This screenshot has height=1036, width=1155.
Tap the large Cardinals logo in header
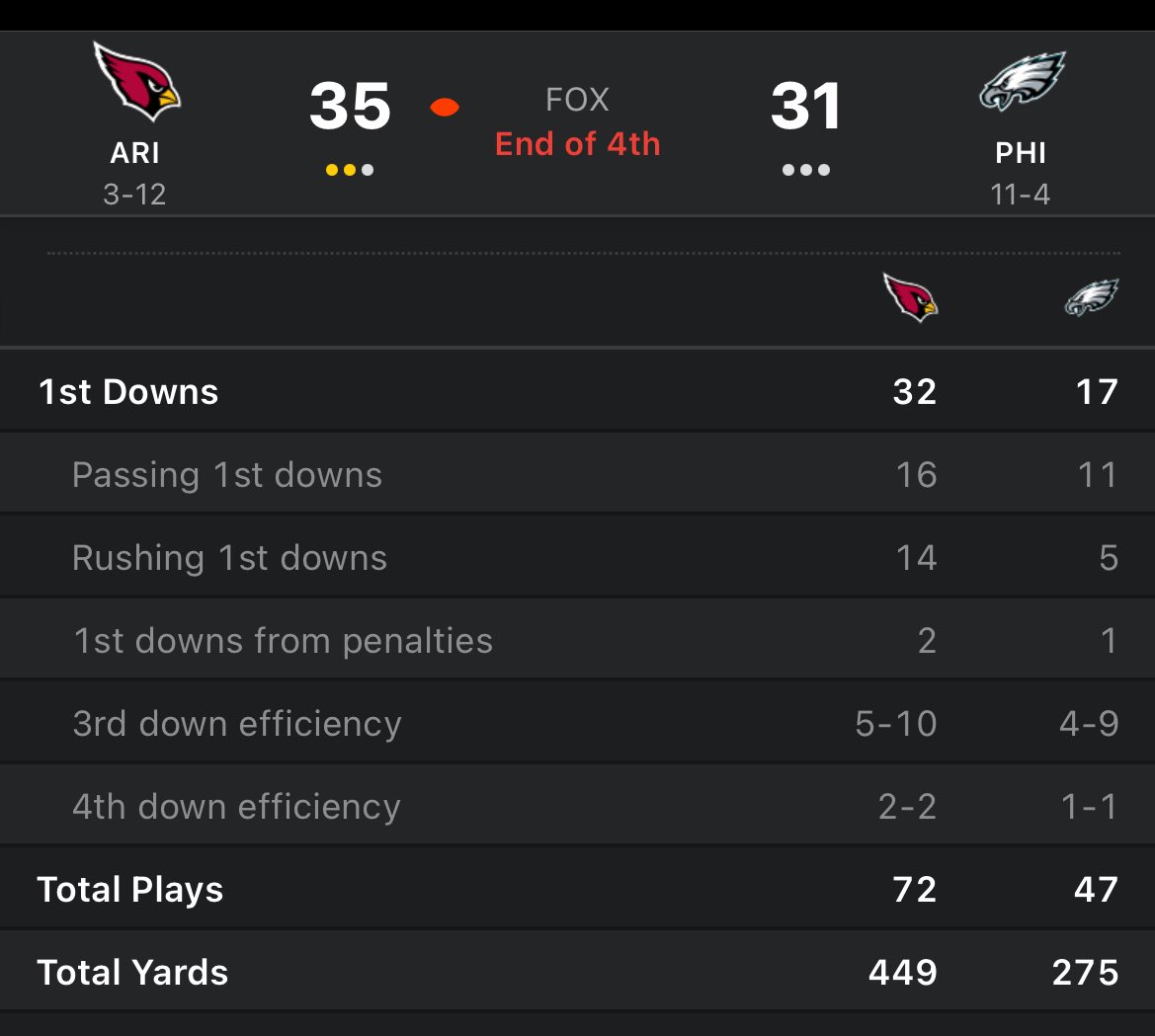[x=137, y=81]
